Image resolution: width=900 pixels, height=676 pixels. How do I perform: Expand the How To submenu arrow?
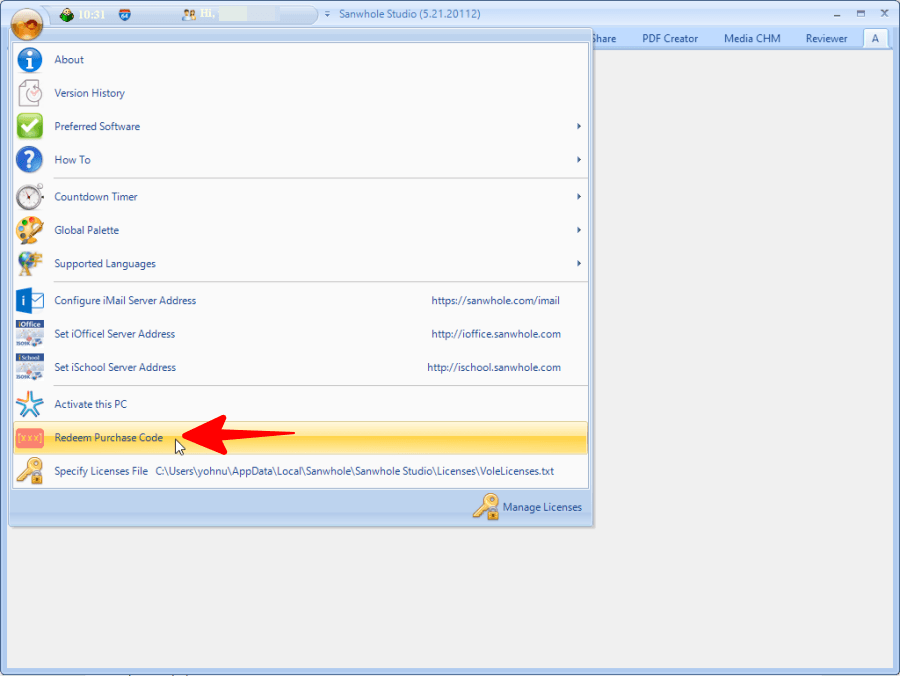point(579,160)
